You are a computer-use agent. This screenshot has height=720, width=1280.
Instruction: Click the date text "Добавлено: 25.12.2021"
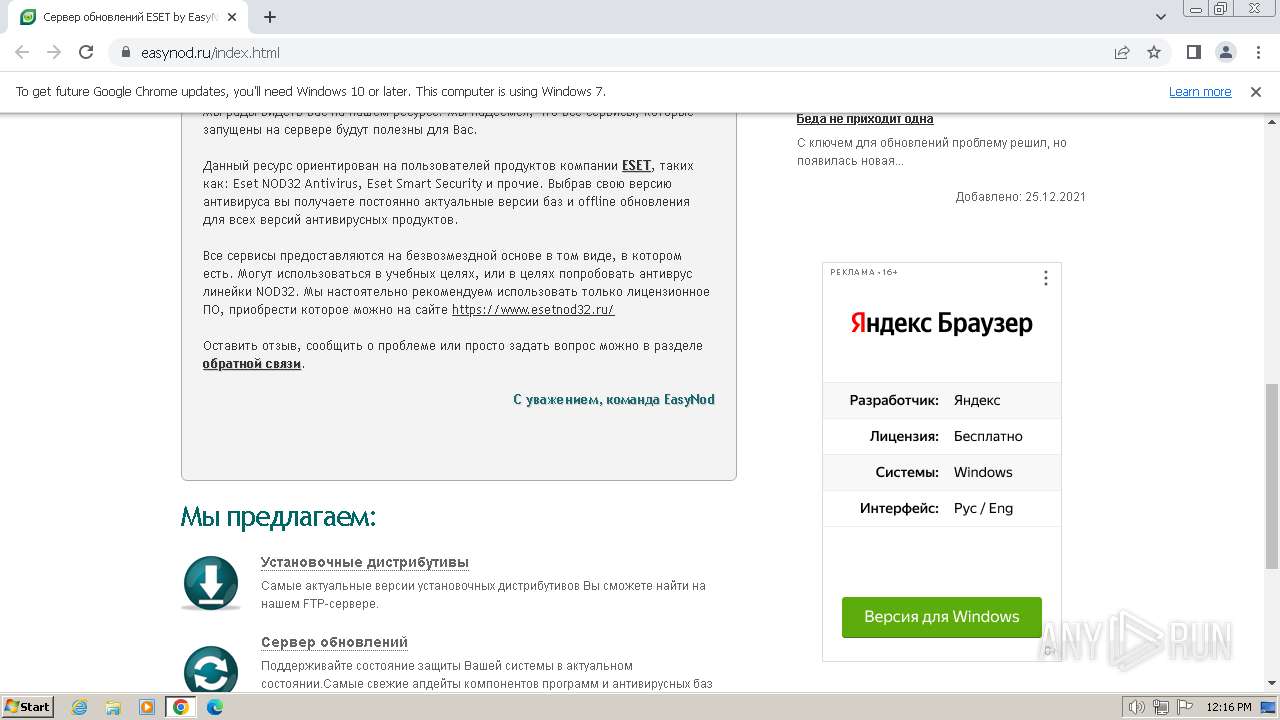coord(1020,197)
